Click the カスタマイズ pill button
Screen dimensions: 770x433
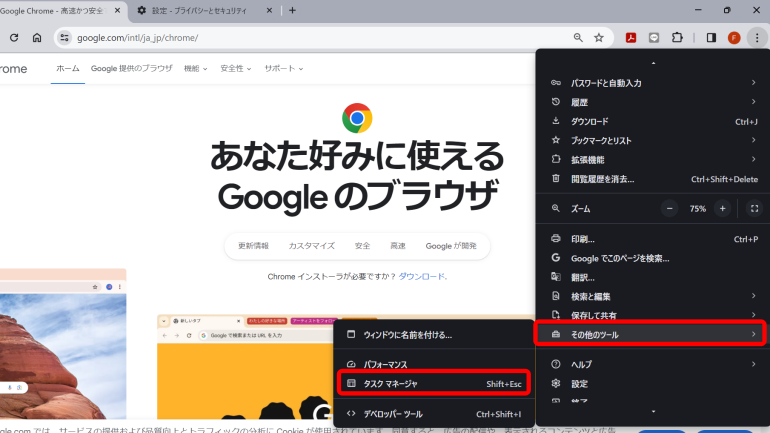[x=311, y=246]
